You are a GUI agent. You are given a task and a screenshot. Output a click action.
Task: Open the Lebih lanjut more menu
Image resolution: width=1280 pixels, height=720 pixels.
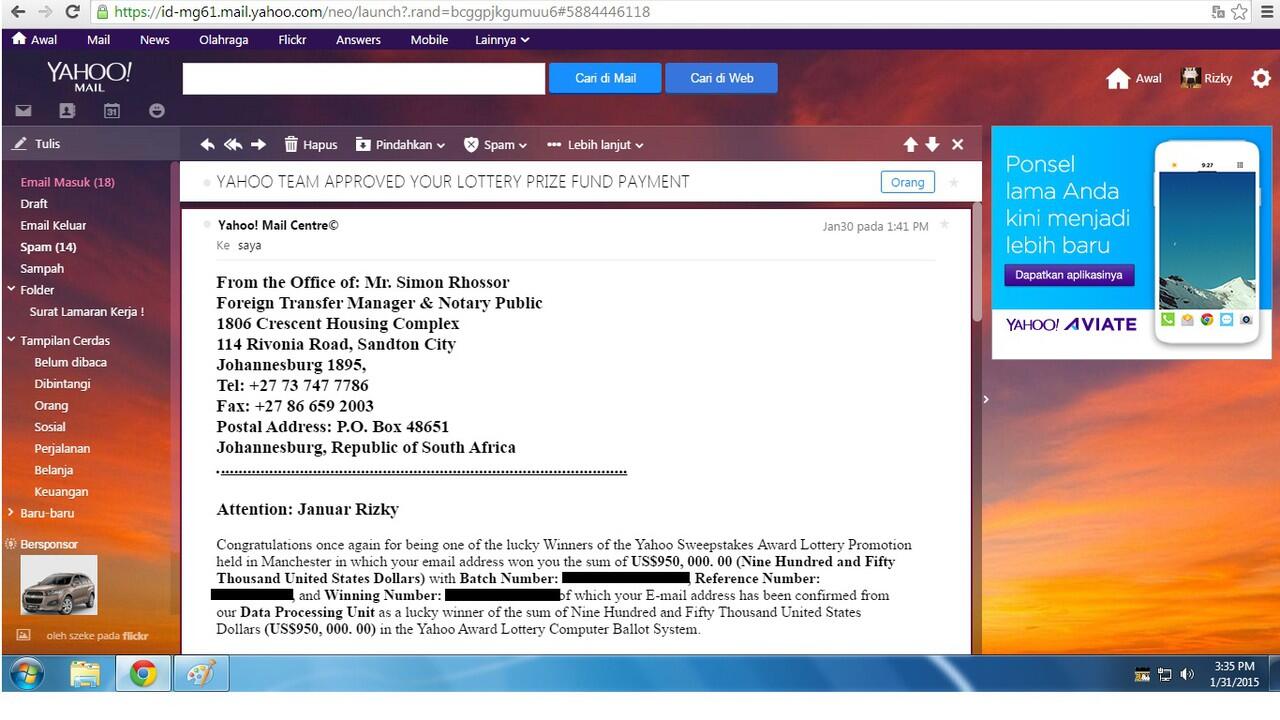point(595,144)
